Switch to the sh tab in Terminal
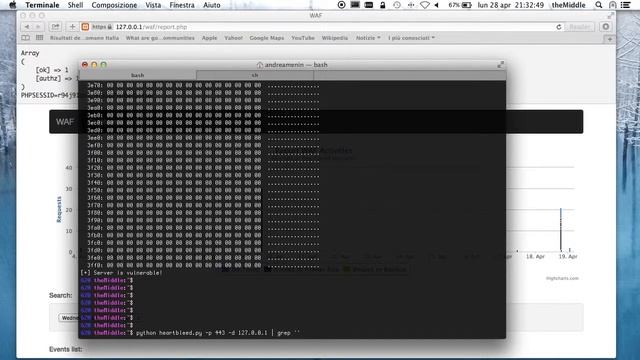 click(x=255, y=75)
